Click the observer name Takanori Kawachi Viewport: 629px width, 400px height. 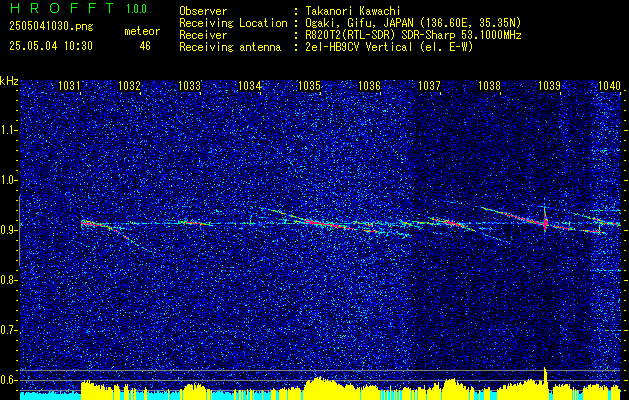point(352,11)
